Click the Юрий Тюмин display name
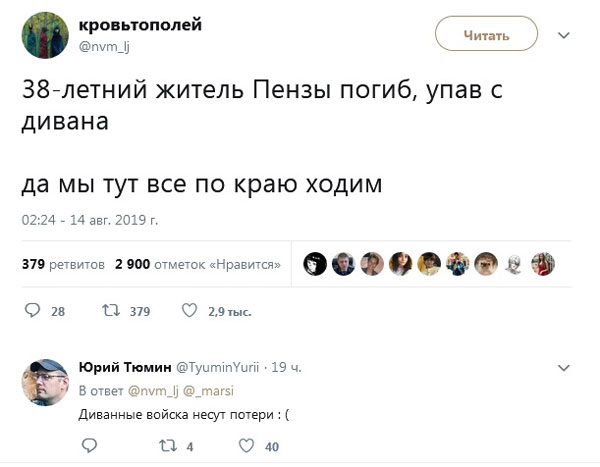This screenshot has height=467, width=600. [x=124, y=368]
